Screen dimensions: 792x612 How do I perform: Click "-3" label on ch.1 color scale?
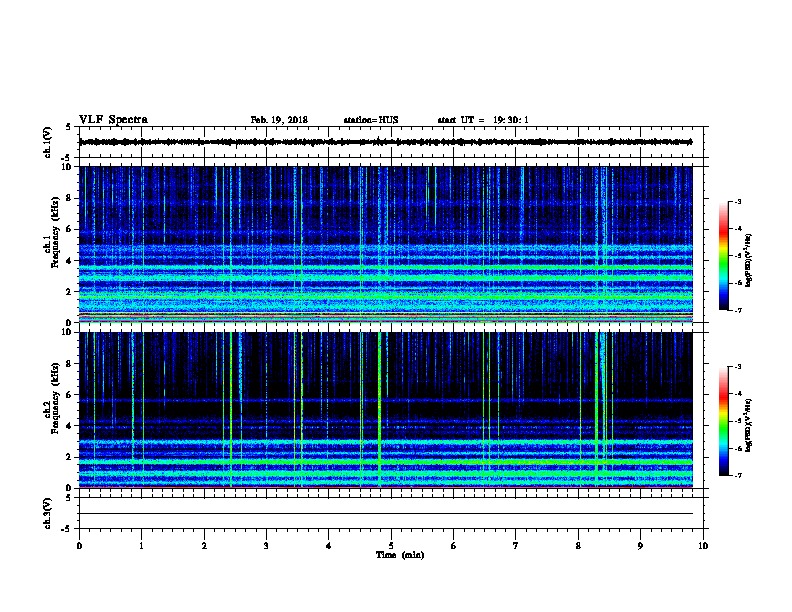737,202
